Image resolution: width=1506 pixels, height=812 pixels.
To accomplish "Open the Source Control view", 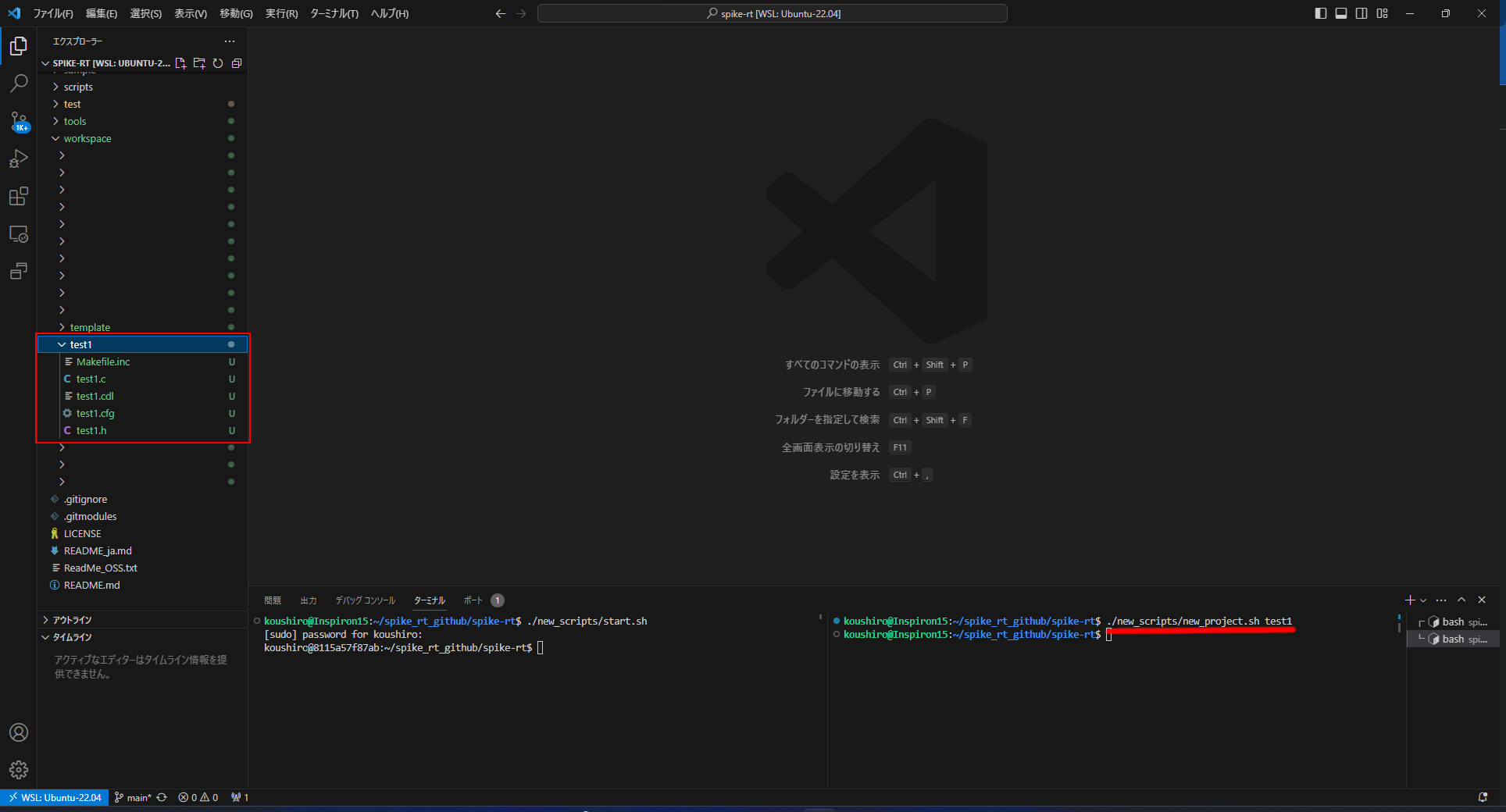I will pos(19,121).
